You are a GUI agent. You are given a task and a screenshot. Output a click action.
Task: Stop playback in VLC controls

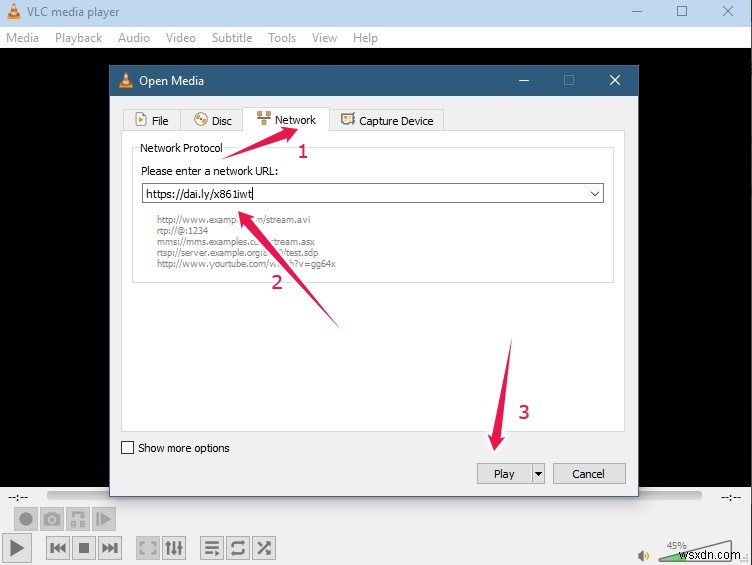coord(84,548)
